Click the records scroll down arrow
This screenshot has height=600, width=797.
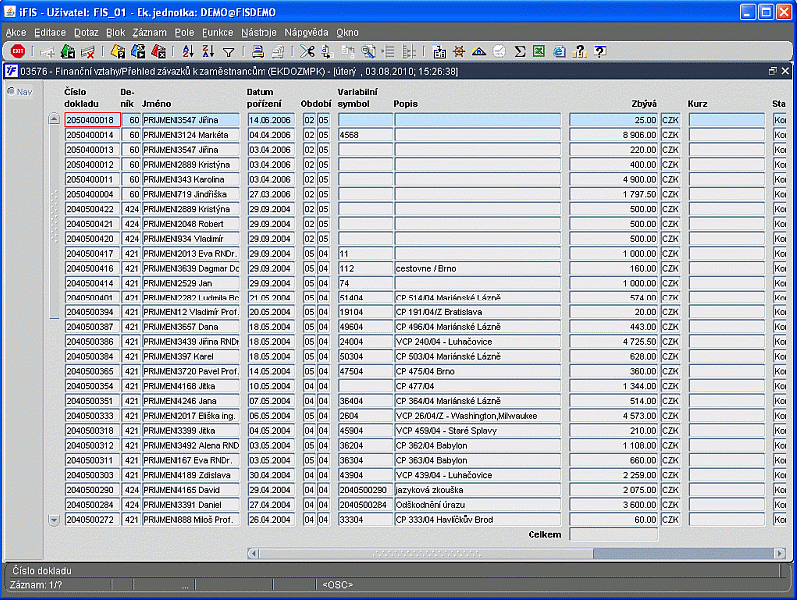coord(54,520)
